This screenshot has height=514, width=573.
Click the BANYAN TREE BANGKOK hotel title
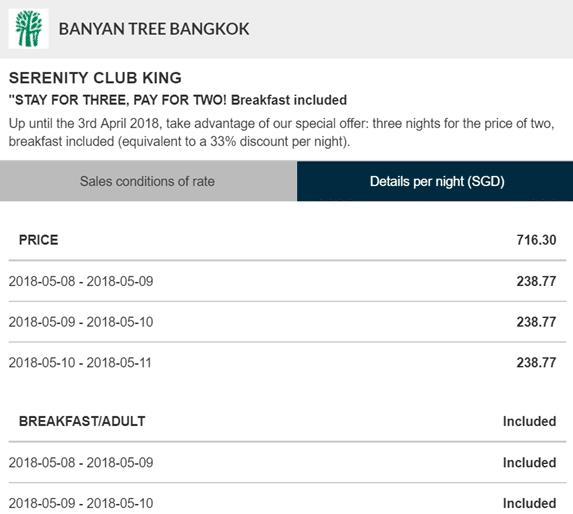(154, 29)
